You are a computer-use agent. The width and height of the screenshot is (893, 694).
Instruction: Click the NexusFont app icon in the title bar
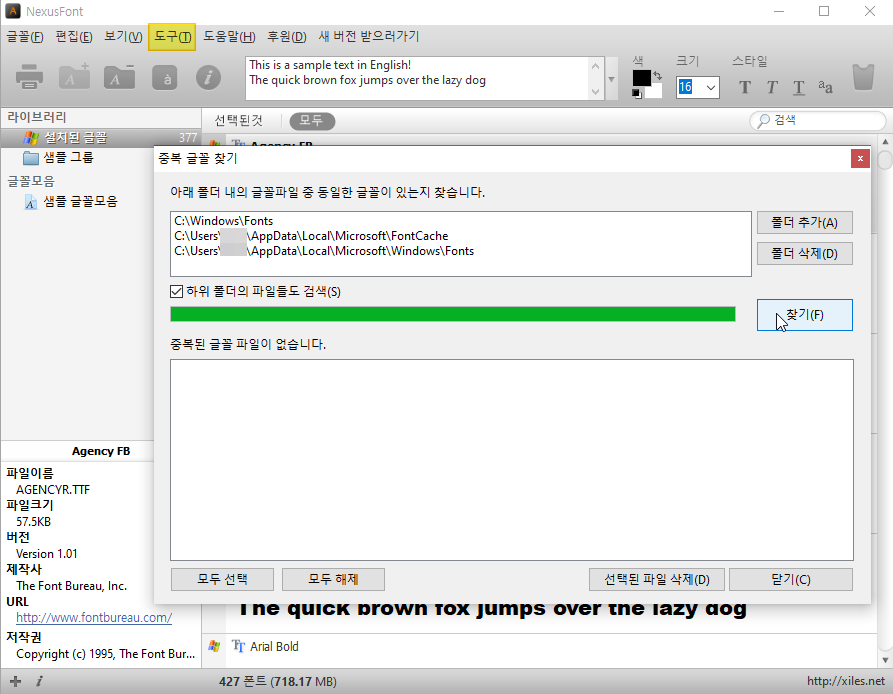click(x=13, y=11)
